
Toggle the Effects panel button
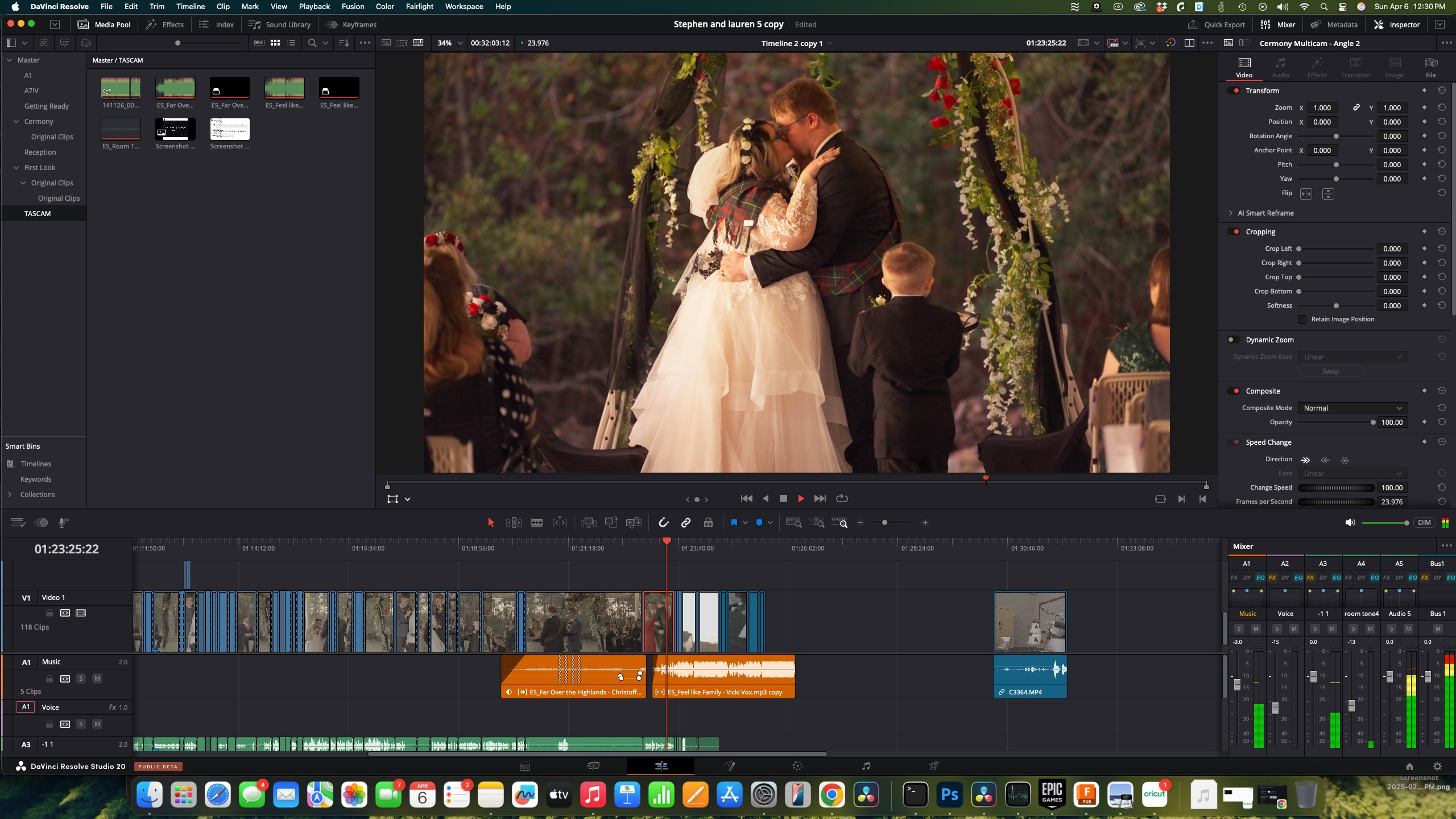[165, 24]
